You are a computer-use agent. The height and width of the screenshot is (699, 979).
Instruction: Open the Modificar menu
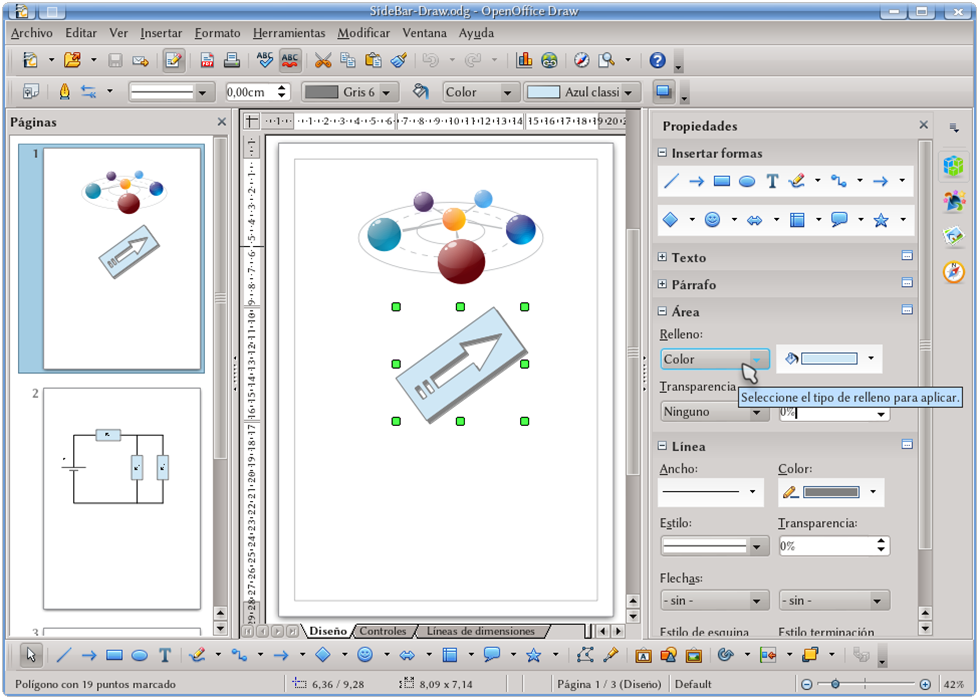pyautogui.click(x=363, y=33)
